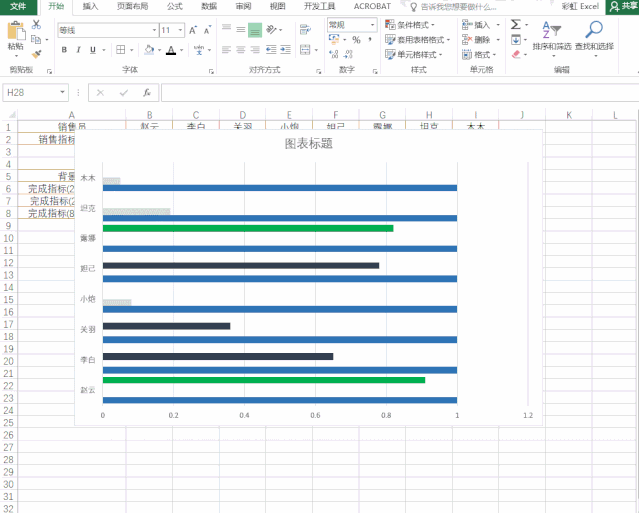This screenshot has width=639, height=513.
Task: Click the Cut scissors icon
Action: tap(37, 24)
